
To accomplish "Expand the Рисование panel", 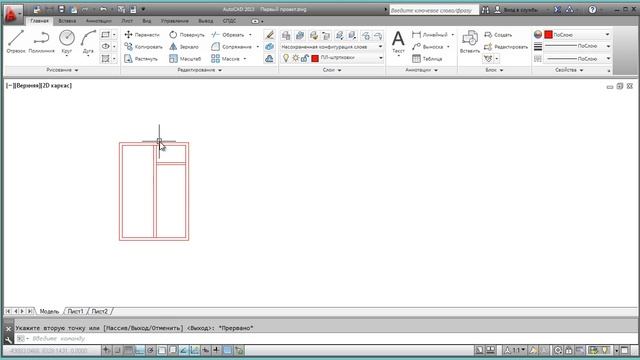I will (62, 70).
